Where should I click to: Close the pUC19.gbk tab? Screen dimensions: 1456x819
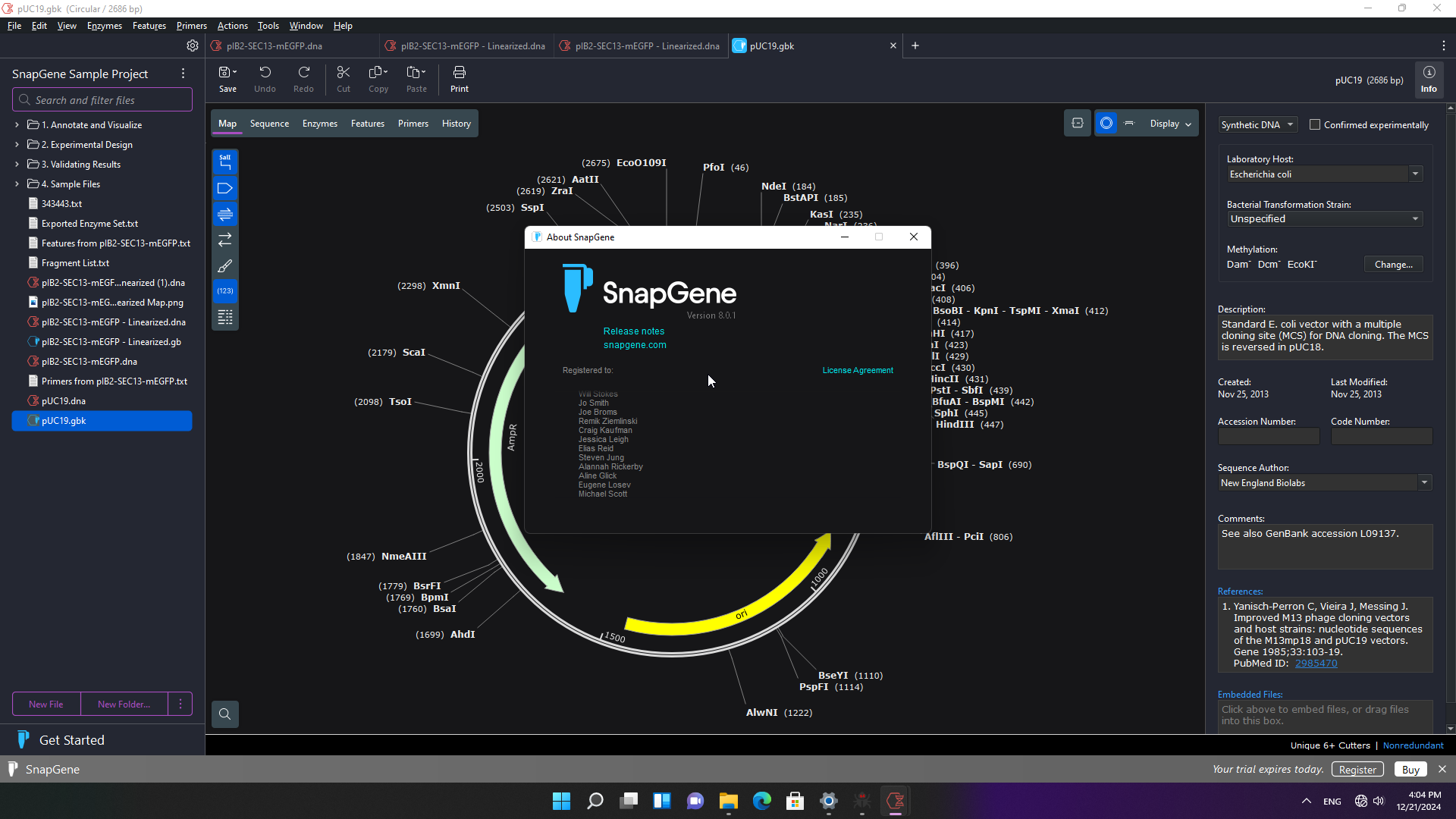click(893, 45)
